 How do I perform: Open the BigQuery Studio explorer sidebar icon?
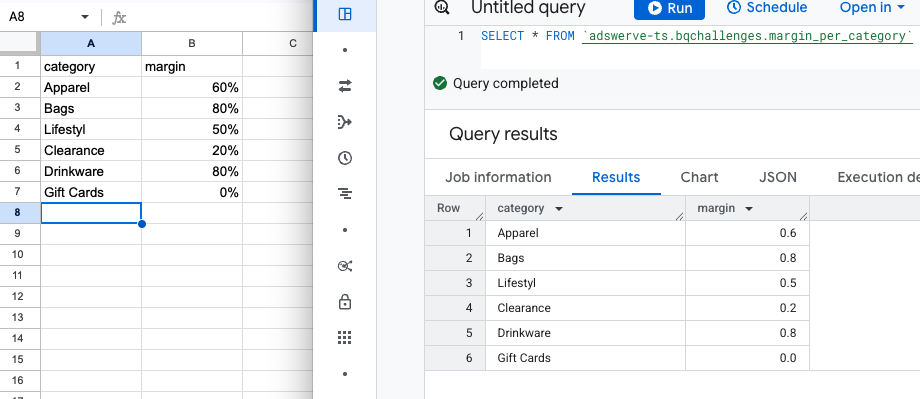coord(346,15)
